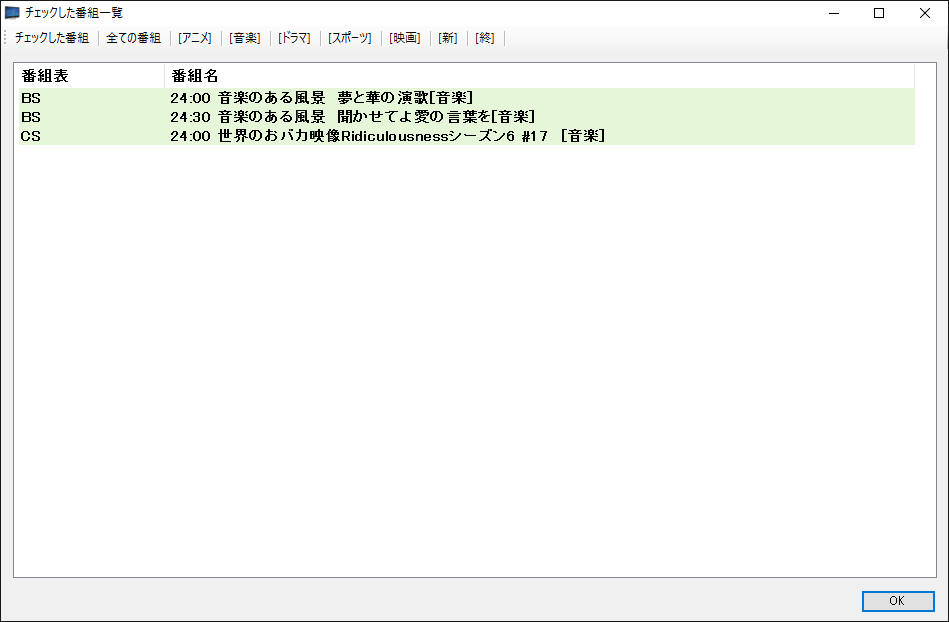
Task: Select the 世界のおバカ映像Ridiculousness row
Action: coord(466,136)
